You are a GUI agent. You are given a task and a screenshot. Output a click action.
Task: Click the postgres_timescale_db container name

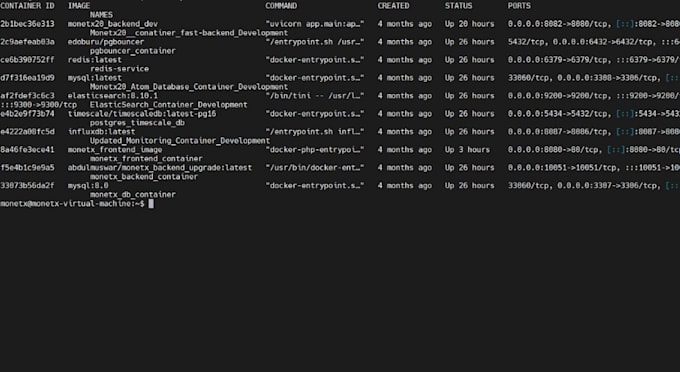point(137,123)
